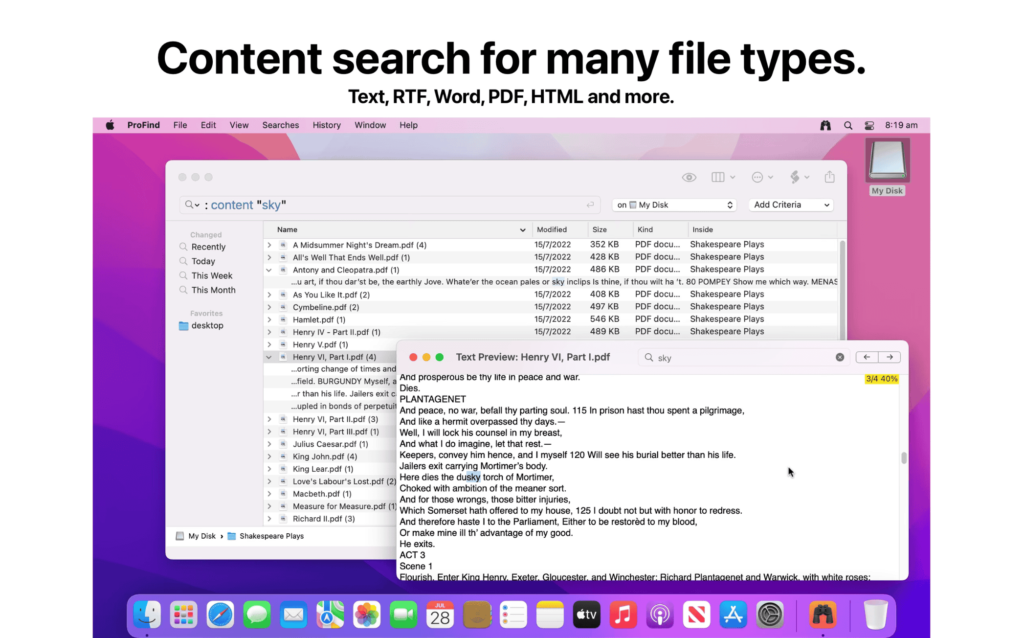The width and height of the screenshot is (1024, 638).
Task: Click the eye preview icon in the toolbar
Action: 689,177
